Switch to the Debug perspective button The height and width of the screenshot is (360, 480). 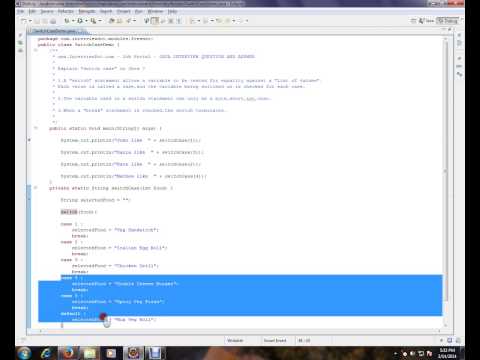(448, 21)
